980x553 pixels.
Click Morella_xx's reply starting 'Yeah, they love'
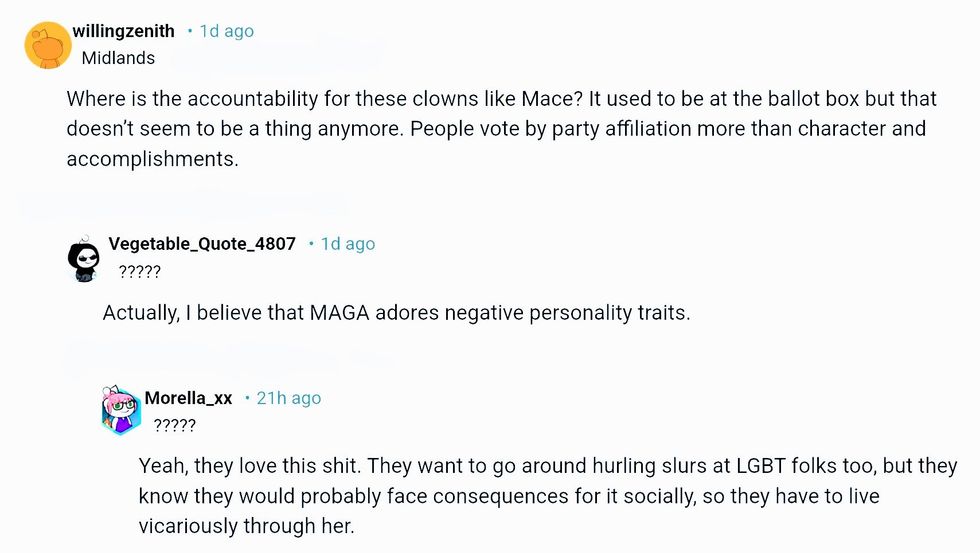[x=547, y=495]
